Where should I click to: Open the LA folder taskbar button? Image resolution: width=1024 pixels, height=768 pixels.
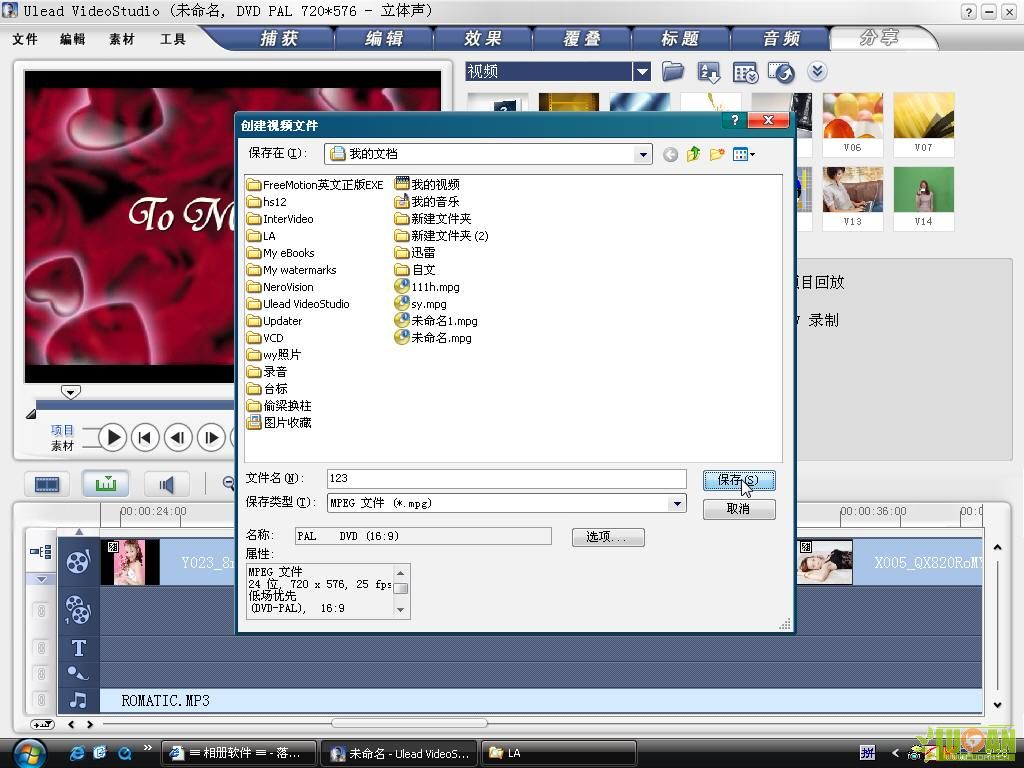click(558, 753)
